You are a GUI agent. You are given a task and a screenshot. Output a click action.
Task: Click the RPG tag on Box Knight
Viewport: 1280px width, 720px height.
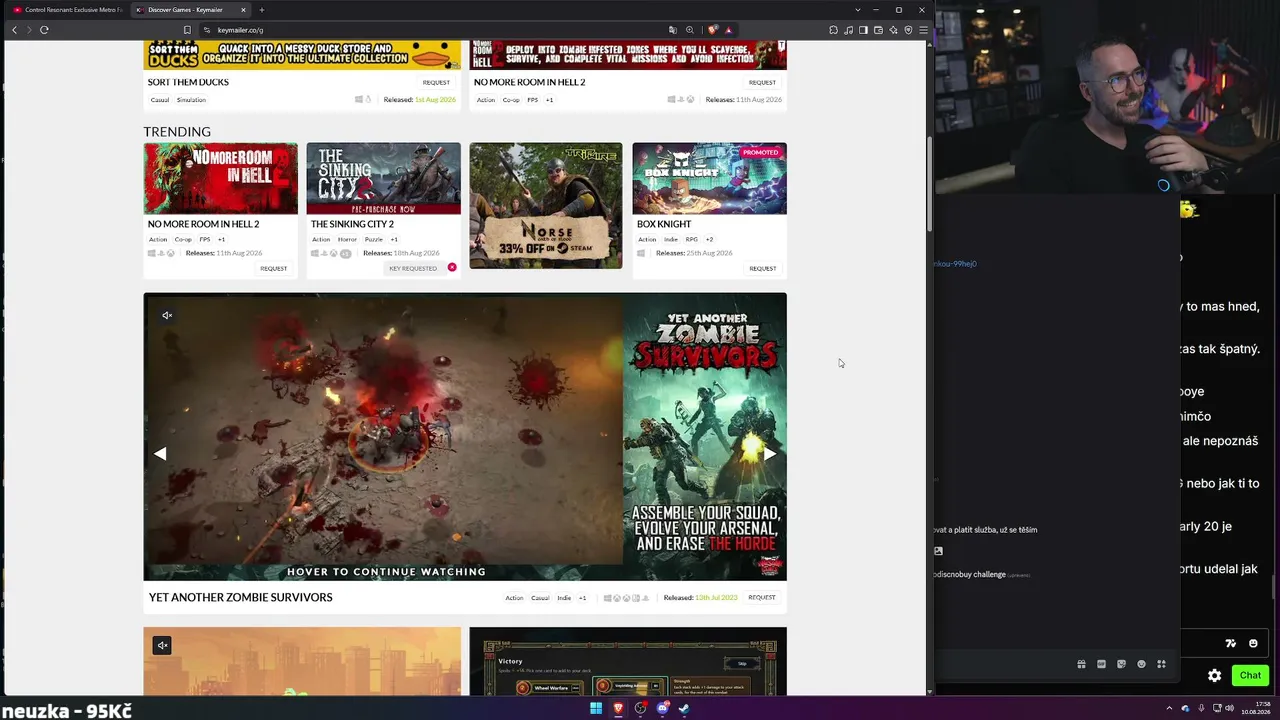[691, 239]
